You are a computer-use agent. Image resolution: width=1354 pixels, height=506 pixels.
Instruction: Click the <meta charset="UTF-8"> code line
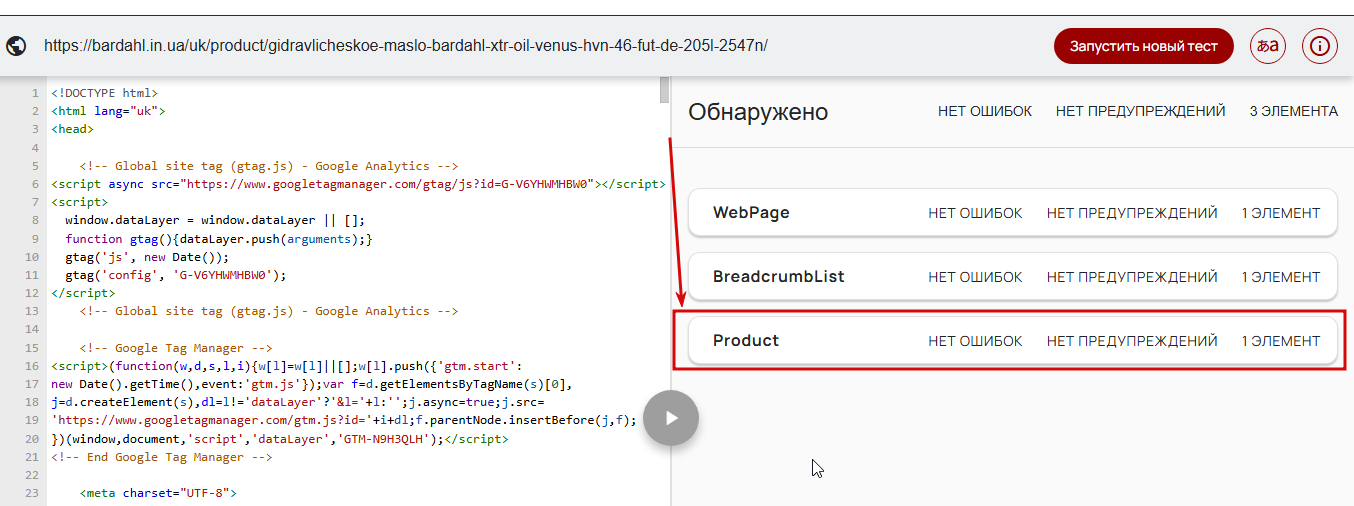click(x=158, y=493)
